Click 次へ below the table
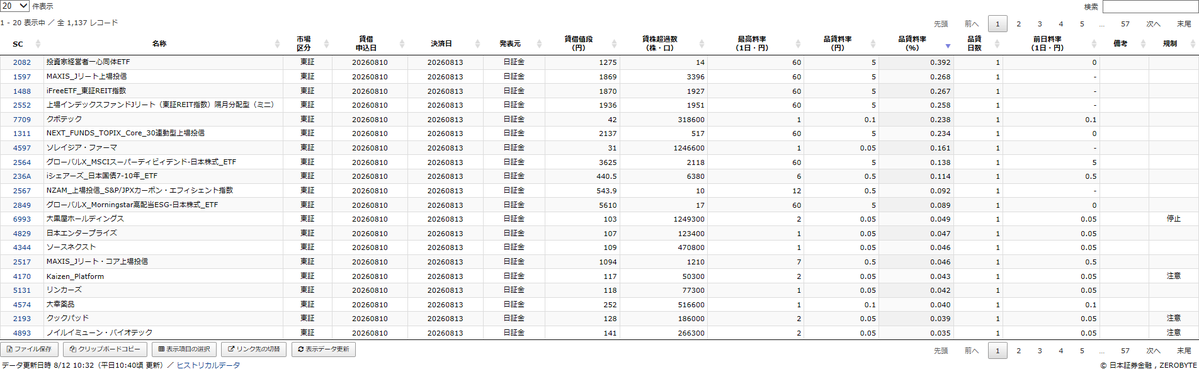Image resolution: width=1199 pixels, height=369 pixels. point(1153,350)
